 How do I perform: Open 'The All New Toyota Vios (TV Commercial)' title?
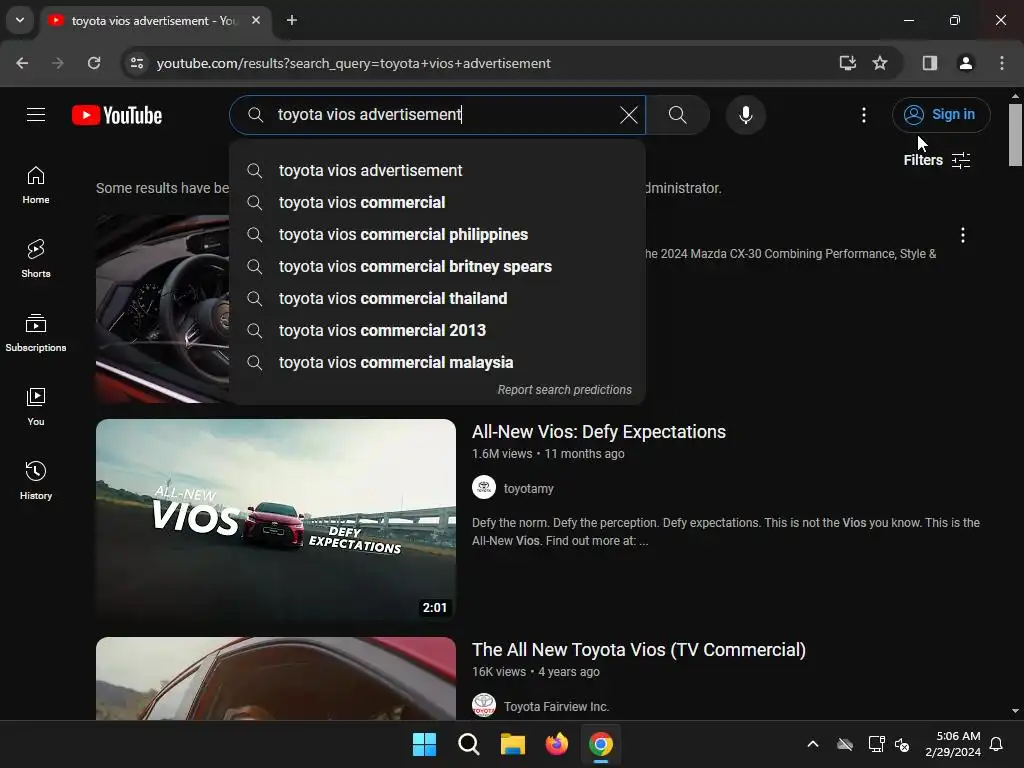[639, 650]
